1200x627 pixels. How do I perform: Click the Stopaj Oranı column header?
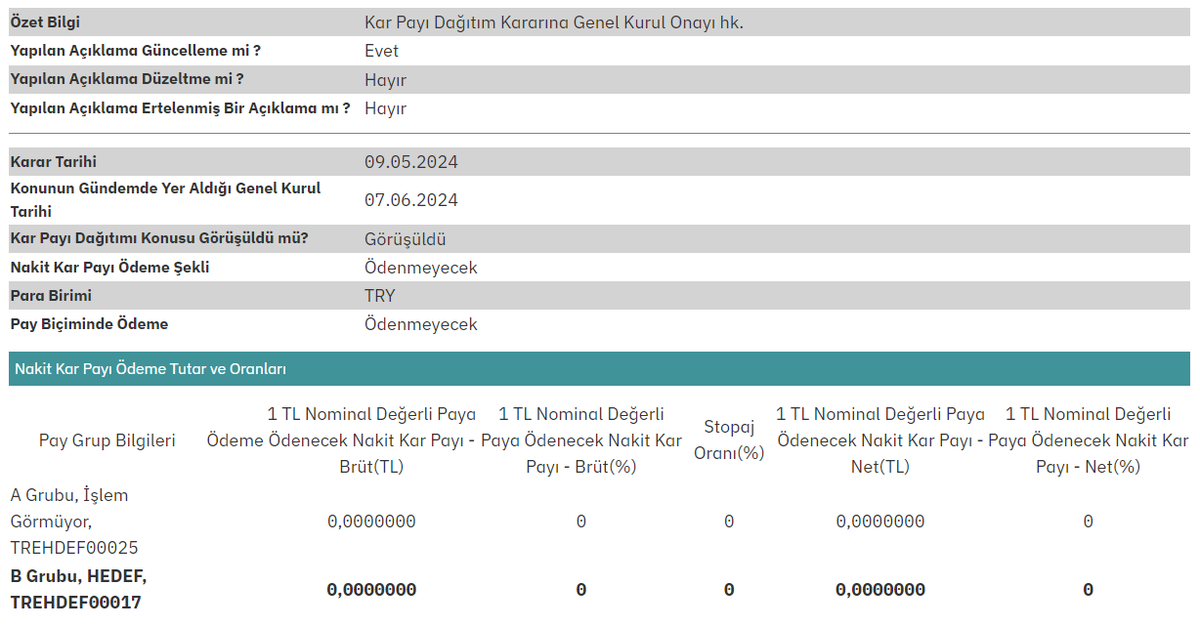728,438
